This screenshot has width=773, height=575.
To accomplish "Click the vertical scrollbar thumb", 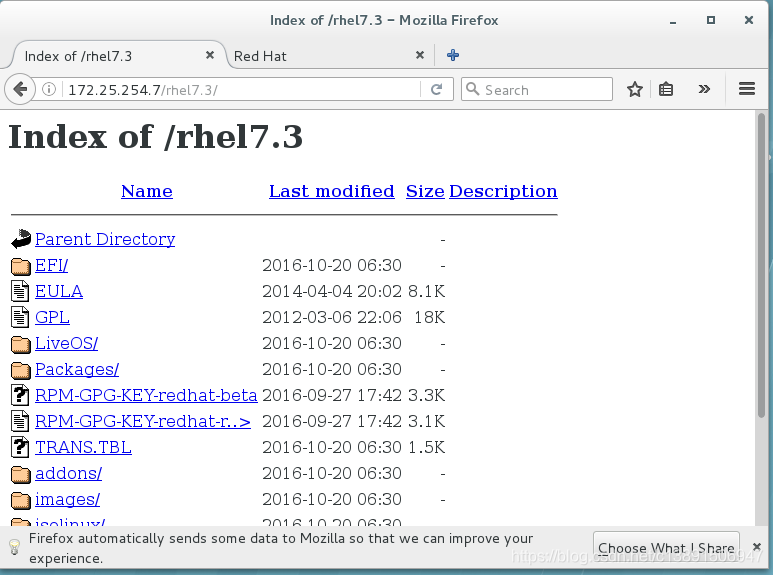I will [761, 265].
